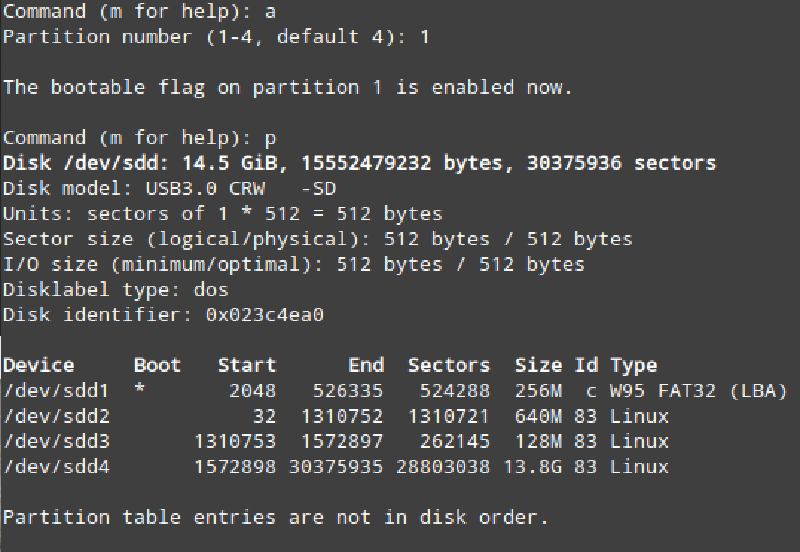This screenshot has width=800, height=552.
Task: Click the Device column header
Action: [x=39, y=365]
